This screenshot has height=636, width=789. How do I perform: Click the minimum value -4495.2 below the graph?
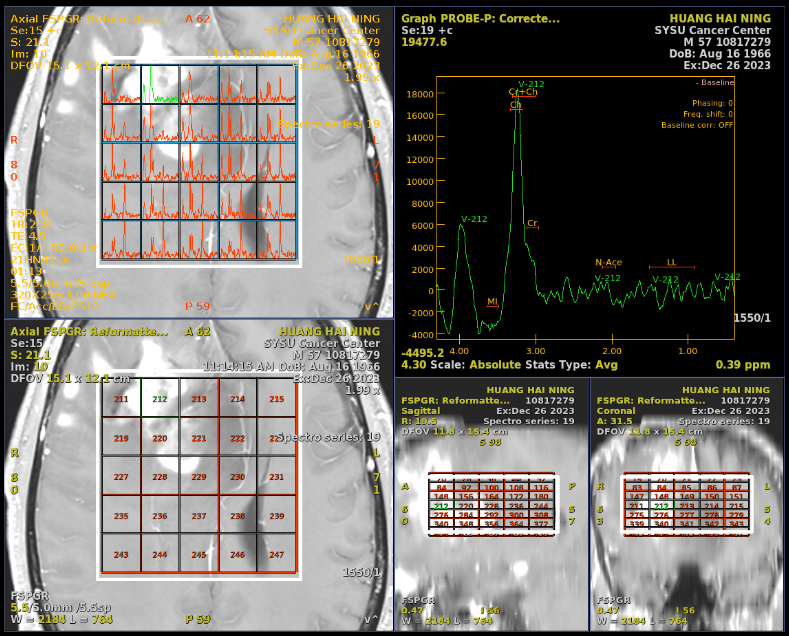(x=423, y=353)
